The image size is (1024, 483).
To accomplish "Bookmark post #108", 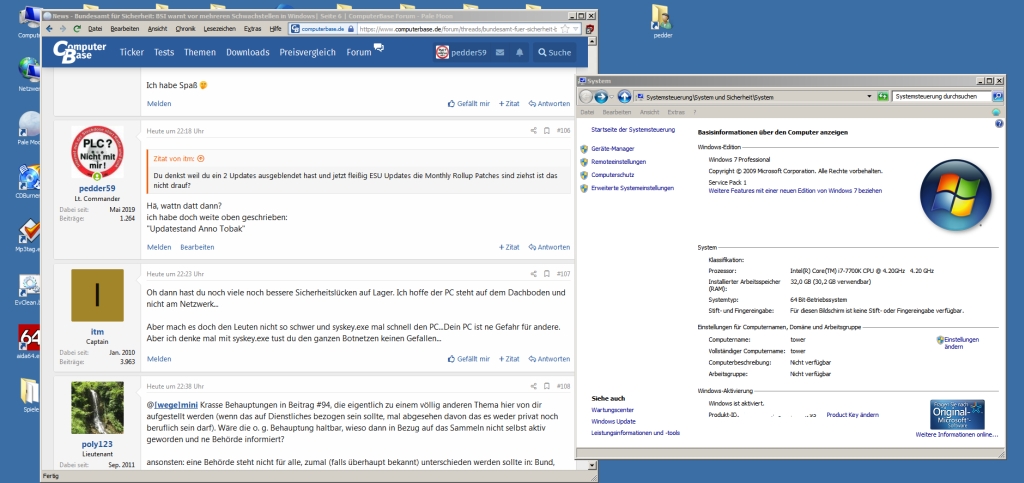I will click(547, 386).
